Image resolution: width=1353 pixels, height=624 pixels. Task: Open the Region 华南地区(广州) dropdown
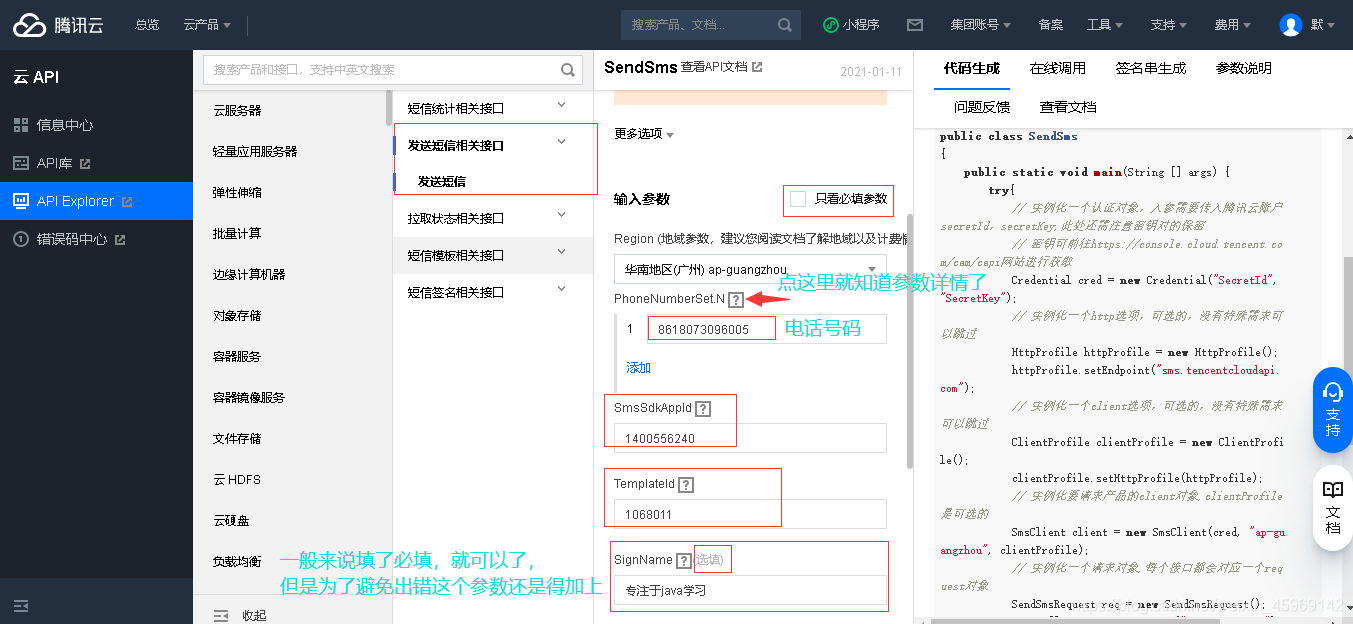(750, 269)
